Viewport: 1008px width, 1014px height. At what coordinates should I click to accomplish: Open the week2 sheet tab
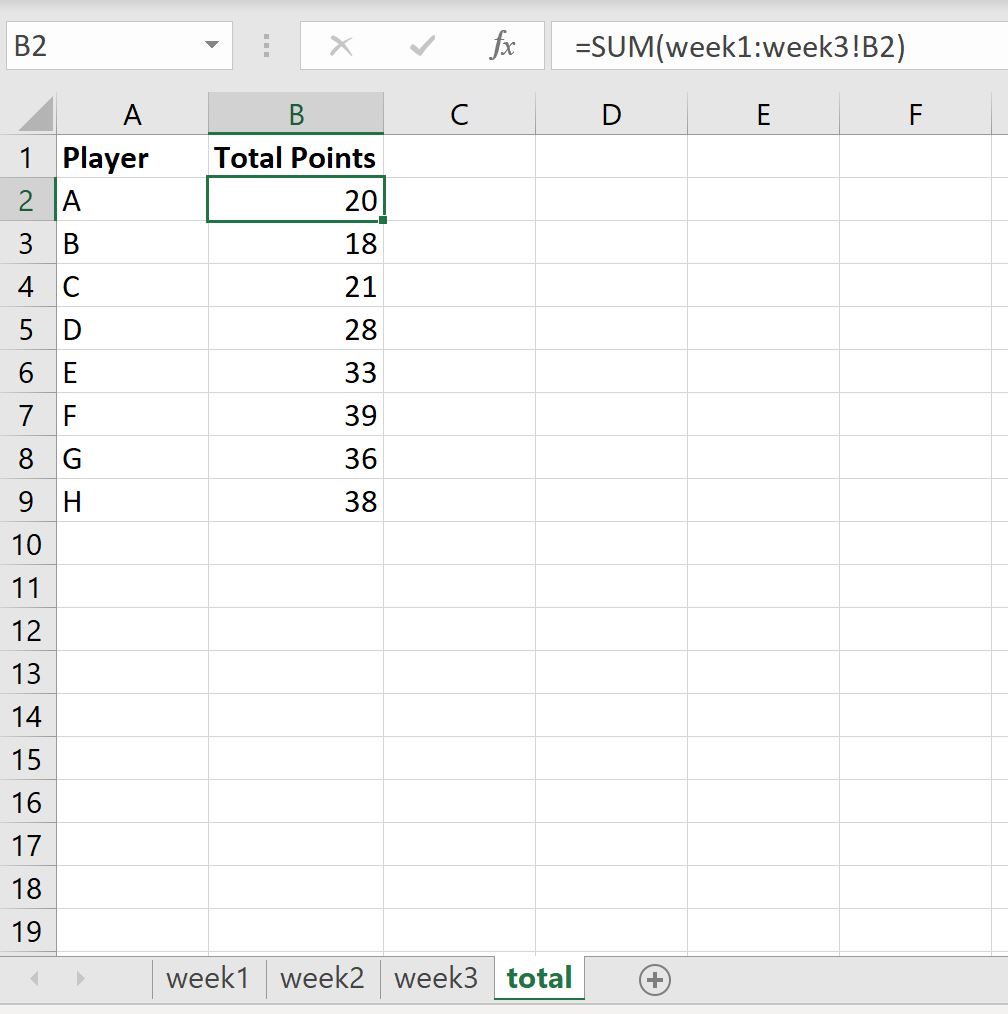pos(322,978)
